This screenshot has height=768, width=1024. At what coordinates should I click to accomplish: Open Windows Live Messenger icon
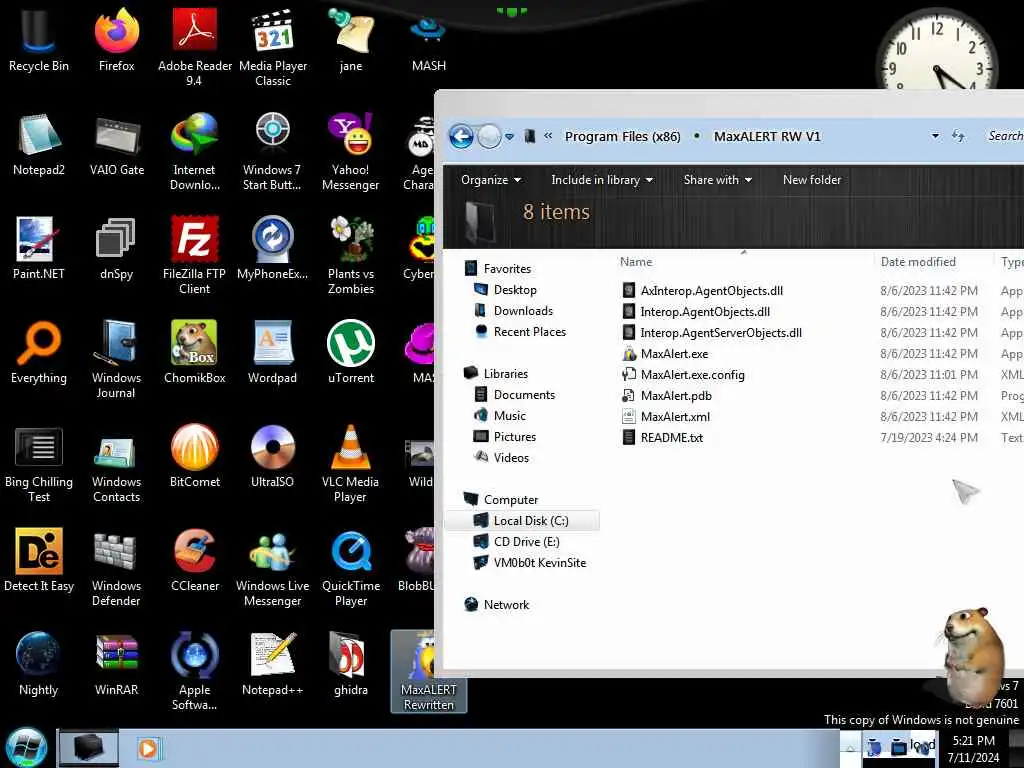click(272, 568)
